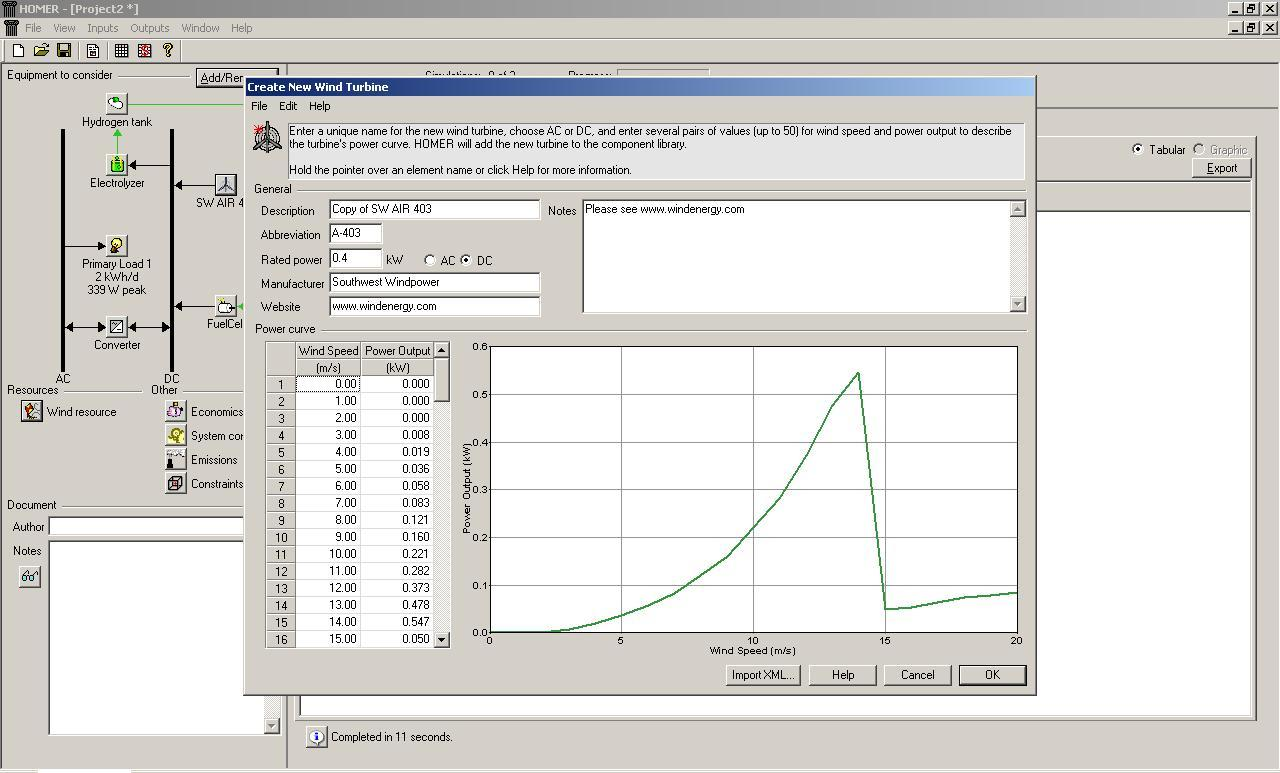Click into the Website field
Screen dimensions: 1280x773
[x=434, y=306]
